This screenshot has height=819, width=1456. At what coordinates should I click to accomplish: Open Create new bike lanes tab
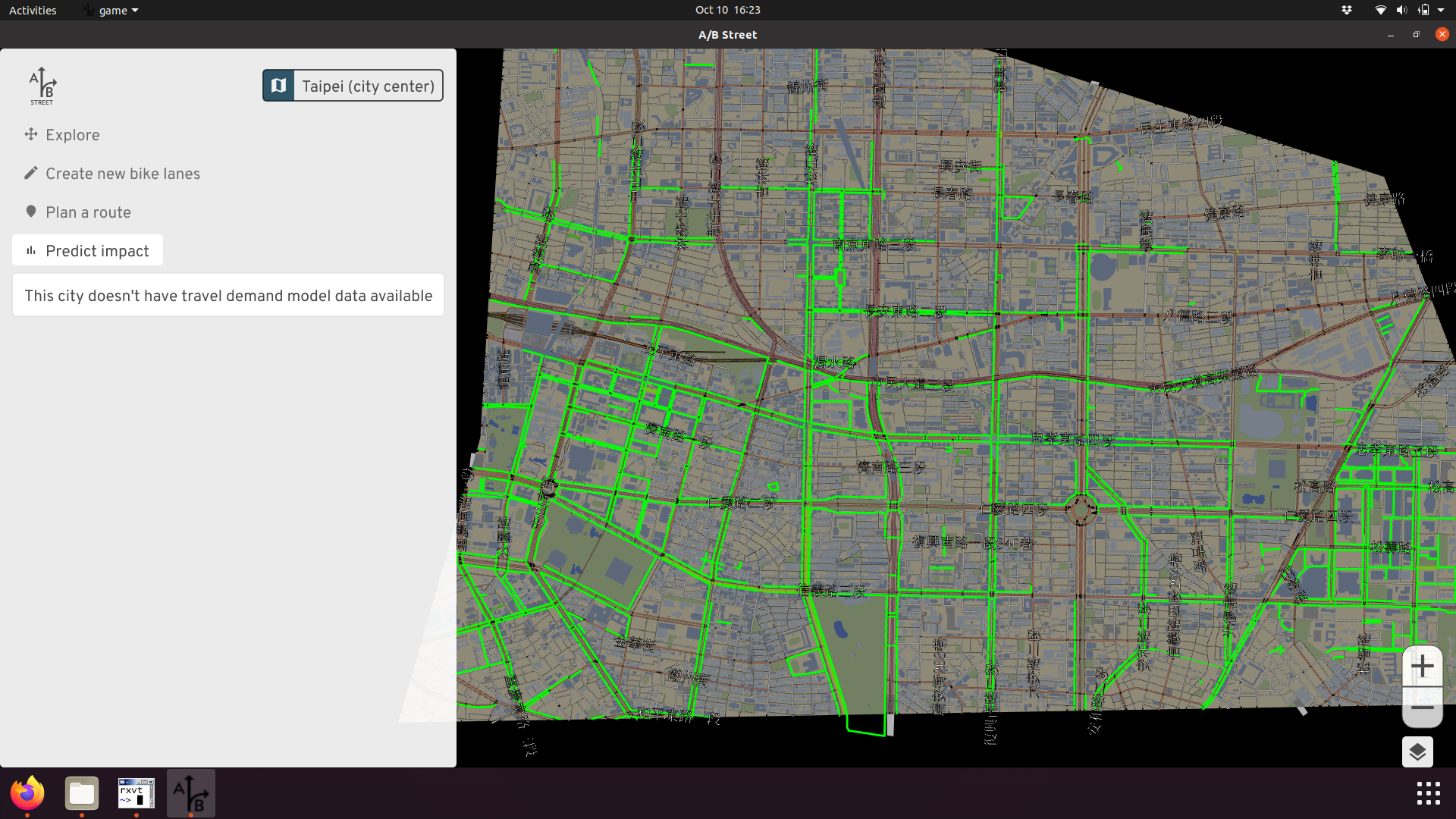112,174
